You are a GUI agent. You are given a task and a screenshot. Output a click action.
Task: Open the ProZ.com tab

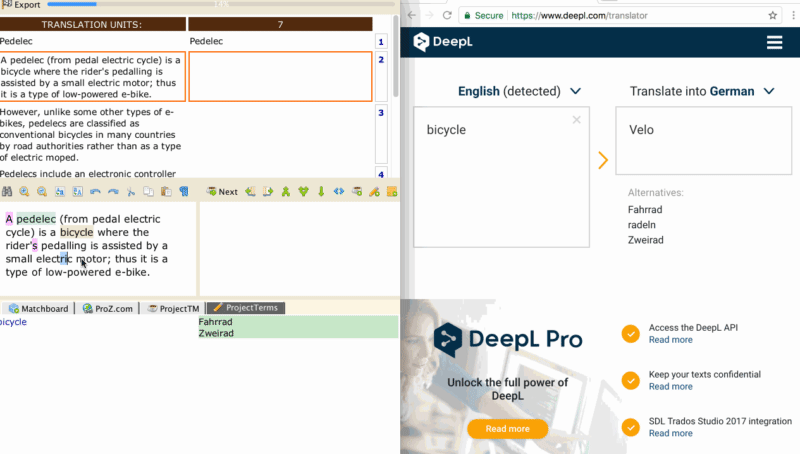tap(108, 309)
